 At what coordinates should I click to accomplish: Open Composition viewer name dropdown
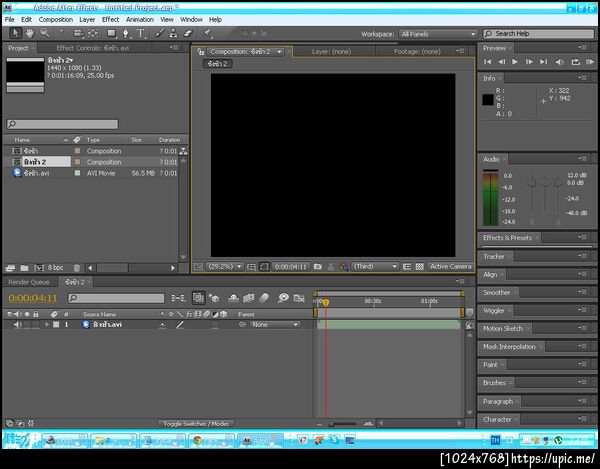[x=245, y=52]
